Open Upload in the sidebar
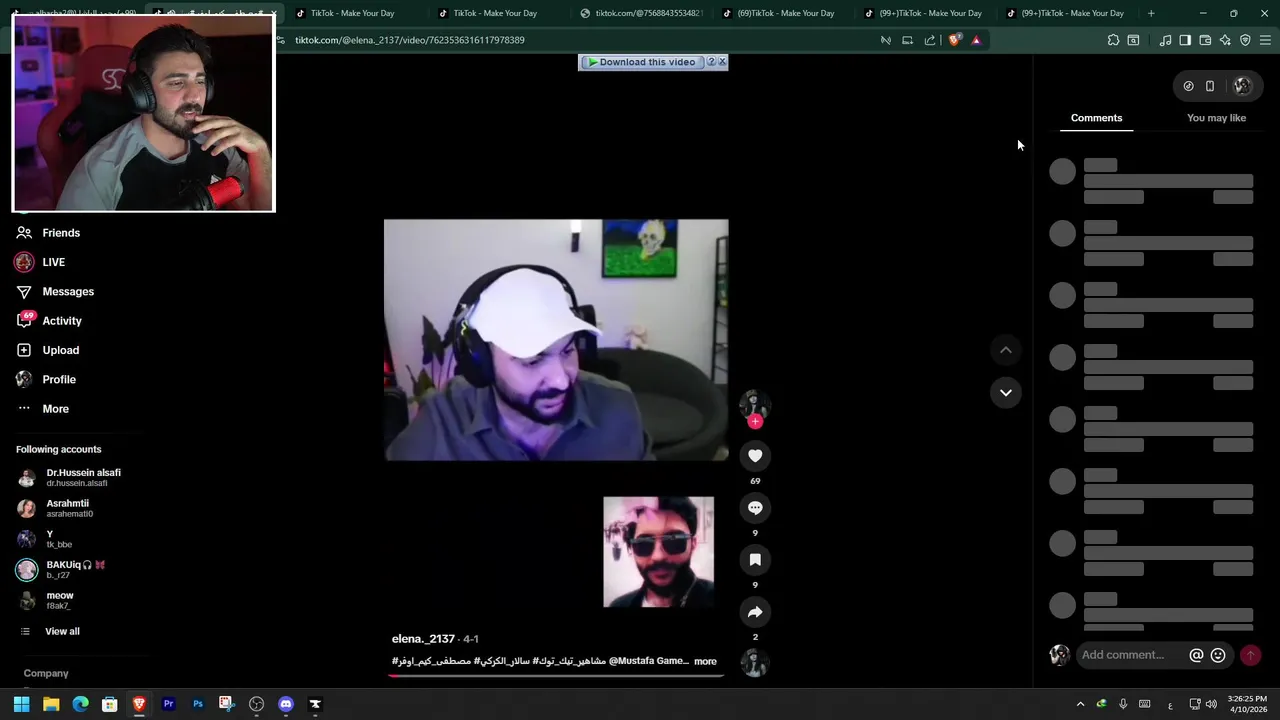The image size is (1280, 720). click(47, 350)
